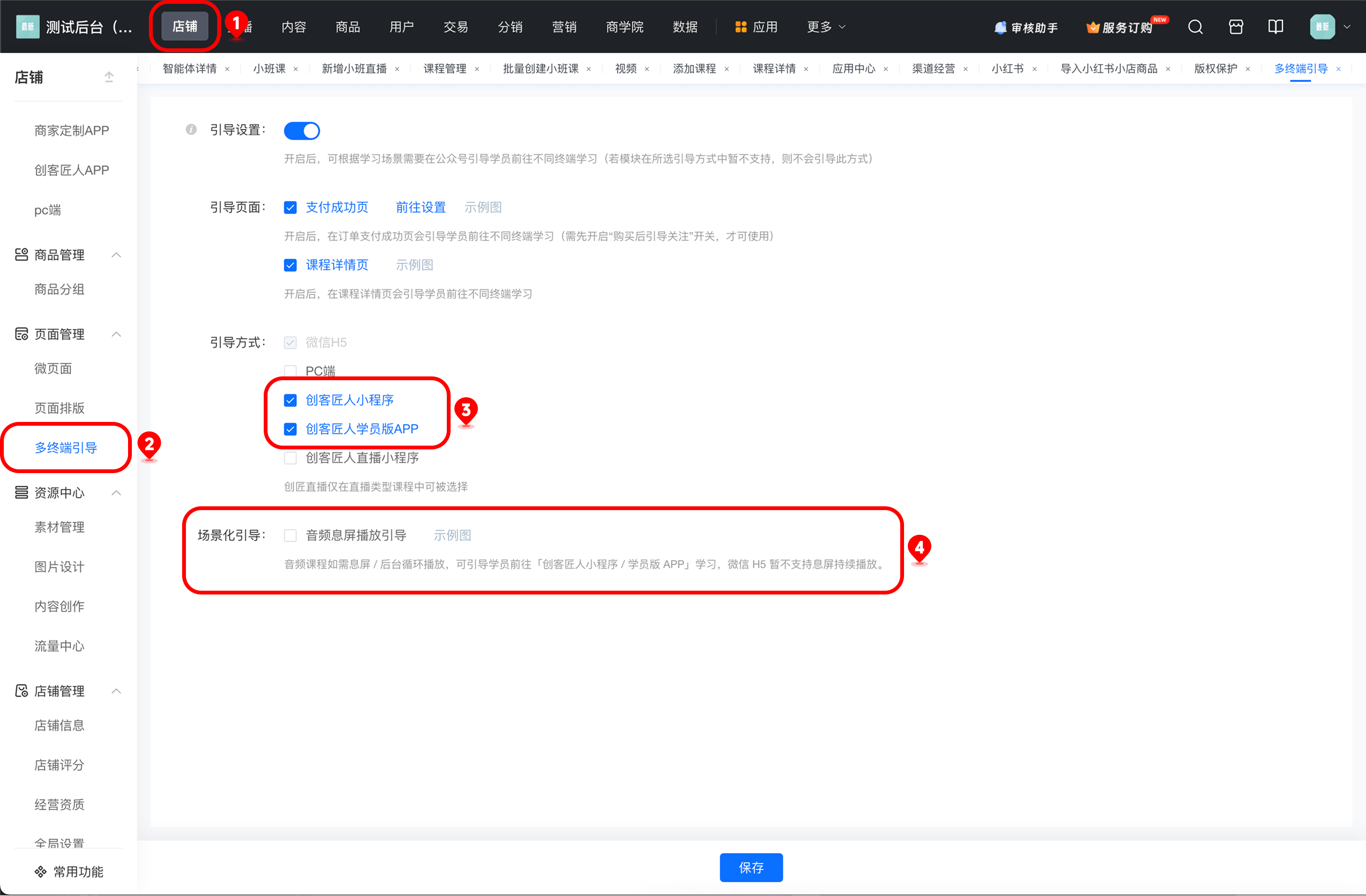Close the 智能体详情 tab
The image size is (1366, 896).
pyautogui.click(x=227, y=69)
